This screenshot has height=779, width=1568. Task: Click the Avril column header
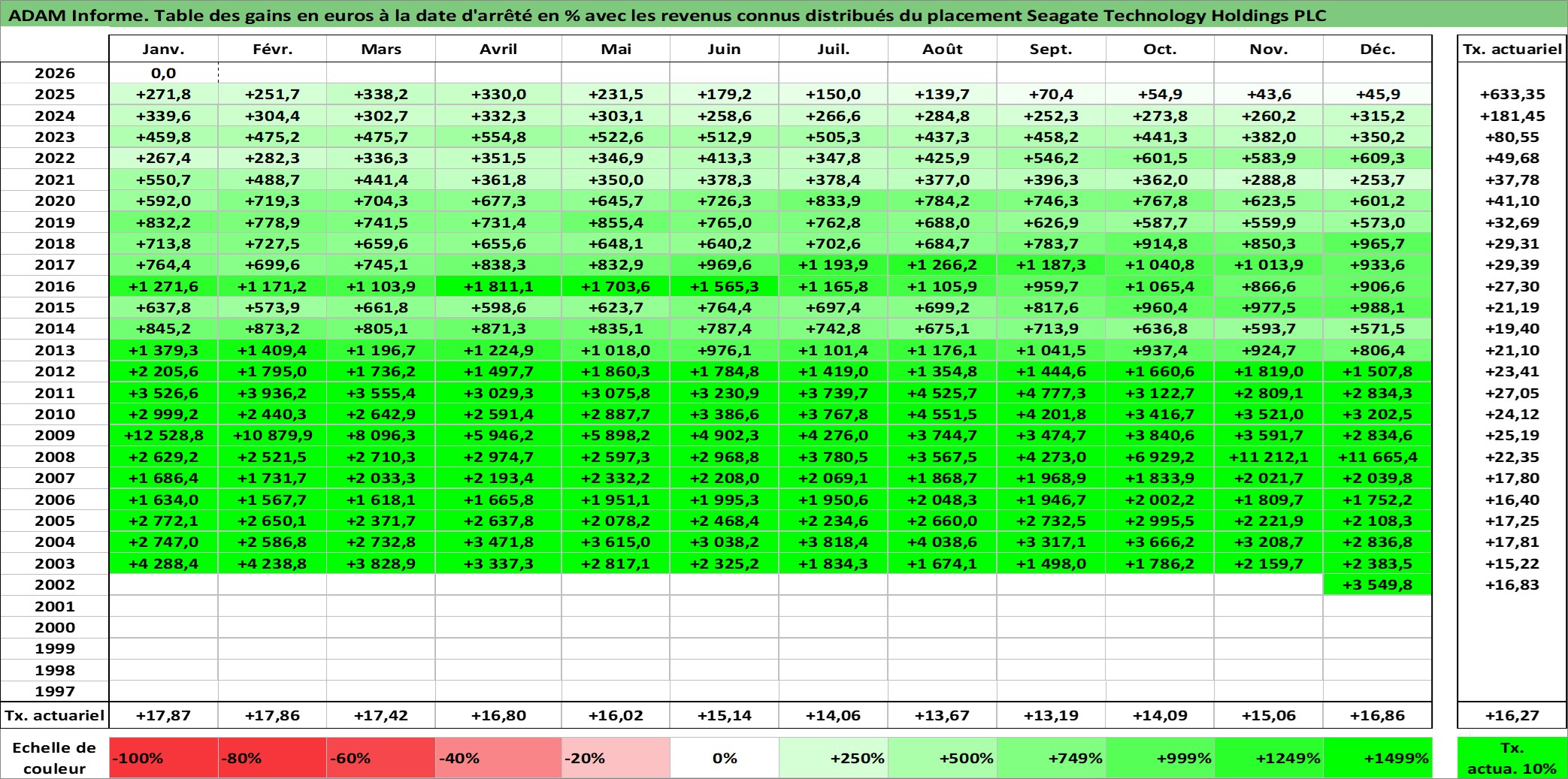click(498, 49)
